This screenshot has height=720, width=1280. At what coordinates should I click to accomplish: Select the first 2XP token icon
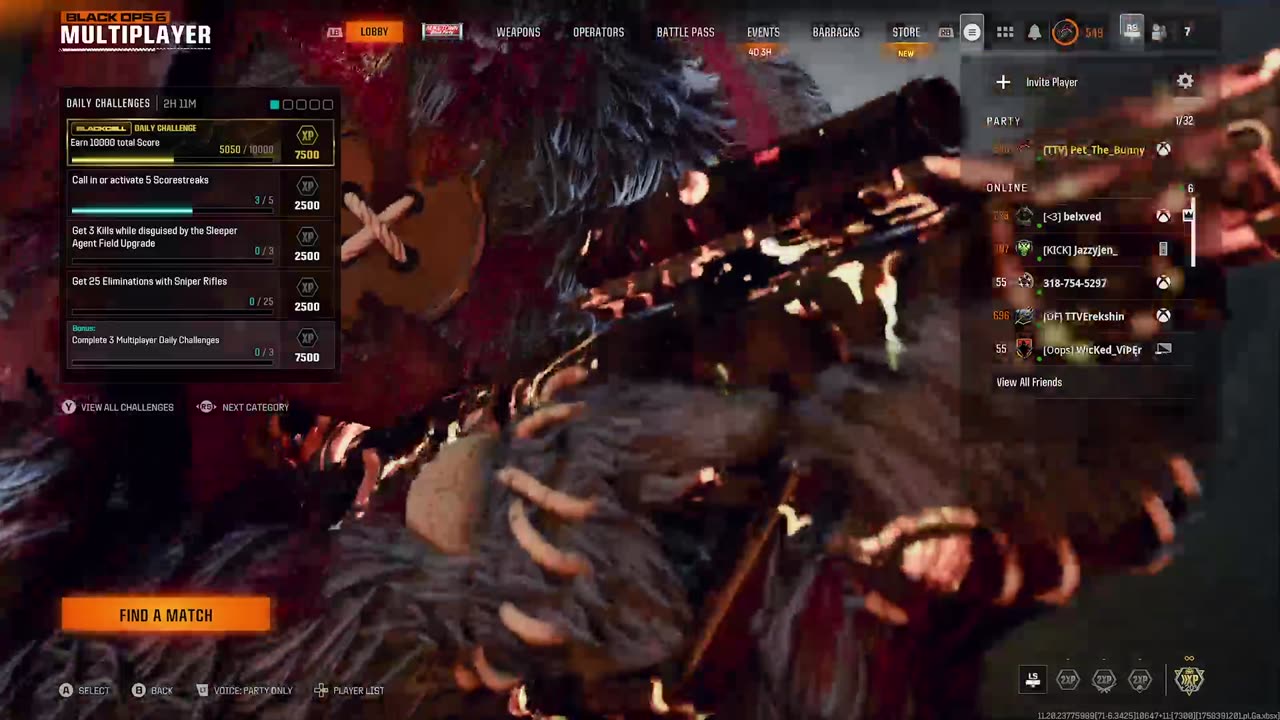1068,680
